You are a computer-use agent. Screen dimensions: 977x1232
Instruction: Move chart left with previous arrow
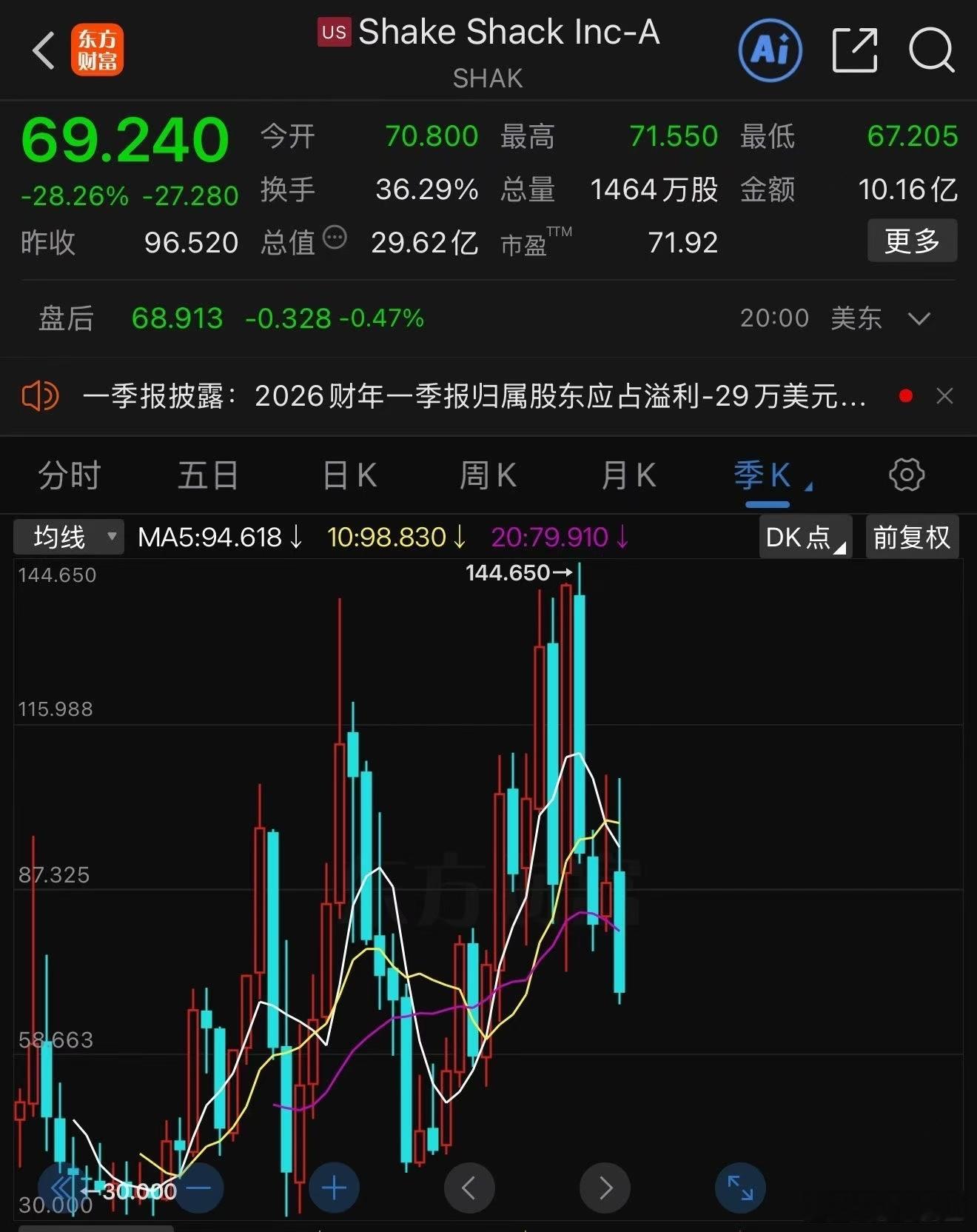point(469,1188)
